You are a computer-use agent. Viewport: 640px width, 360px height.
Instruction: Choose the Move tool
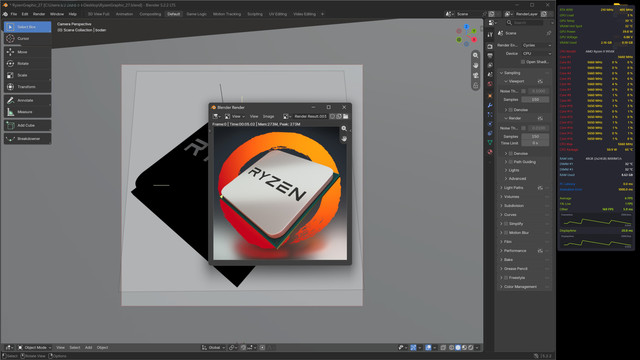[x=27, y=52]
